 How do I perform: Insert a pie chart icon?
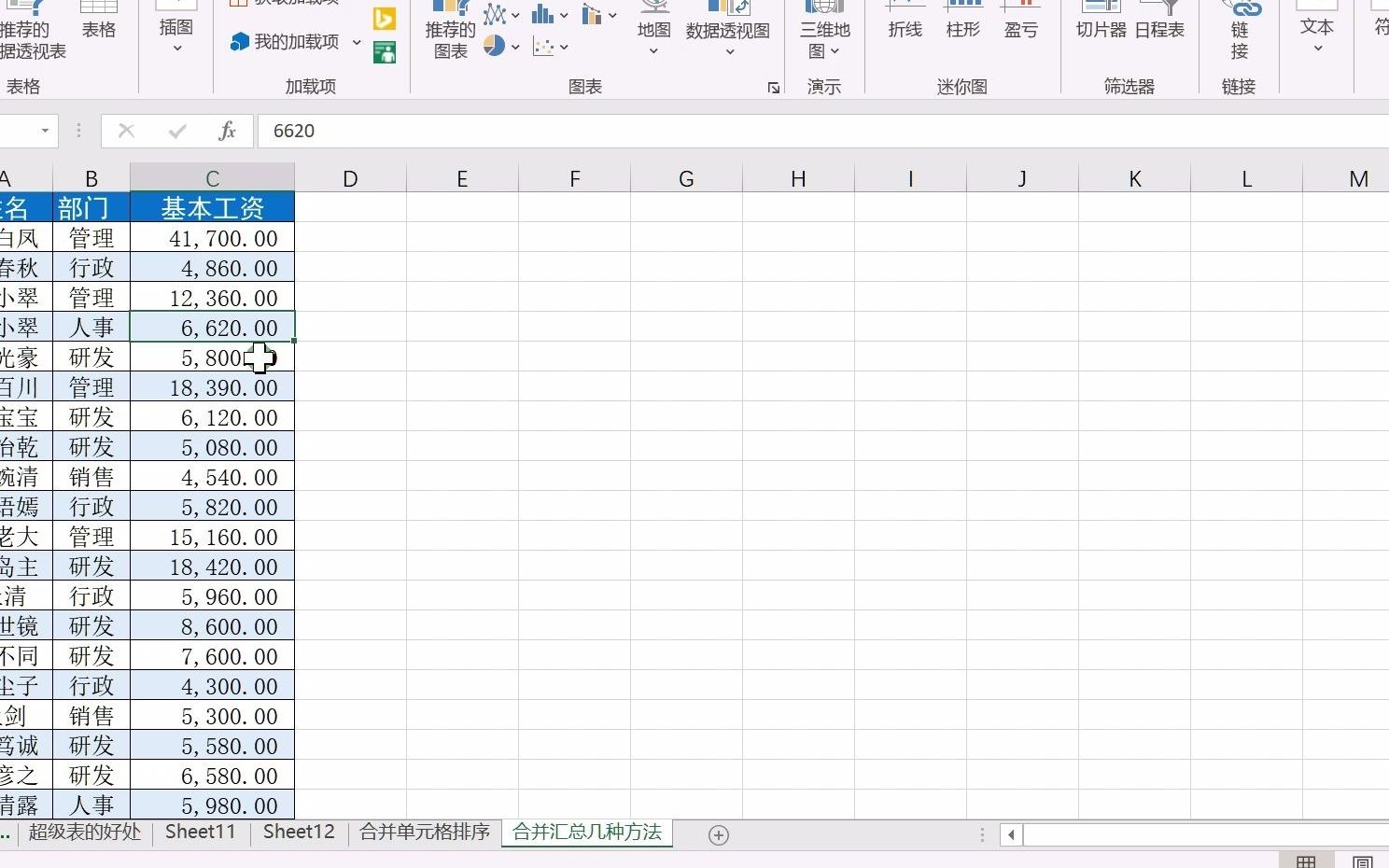click(494, 46)
